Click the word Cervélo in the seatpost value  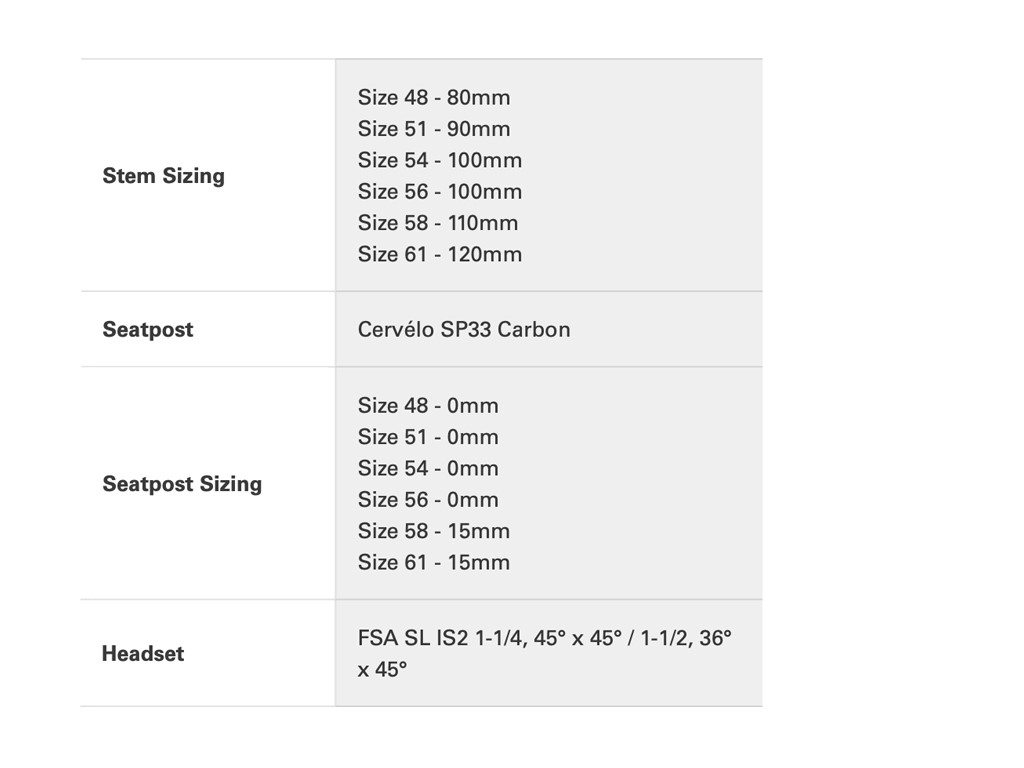[x=396, y=329]
